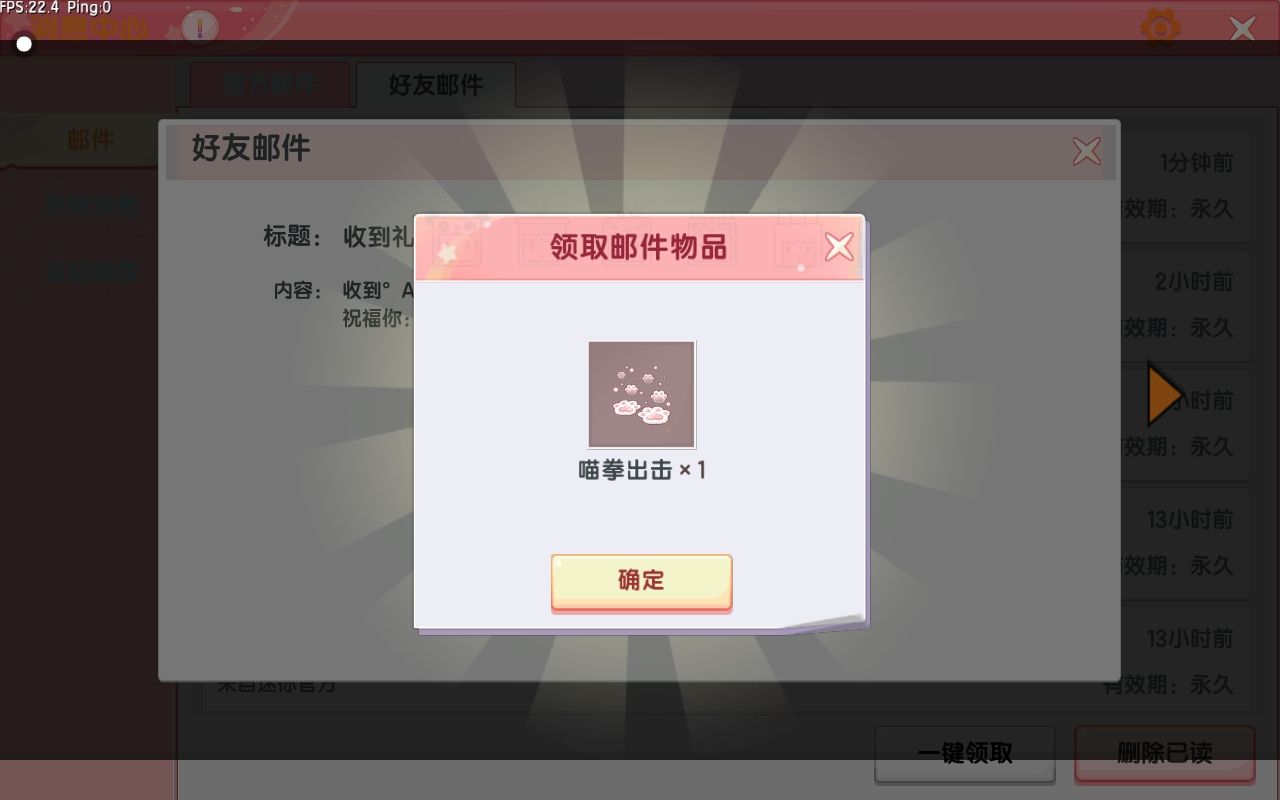Viewport: 1280px width, 800px height.
Task: Close the 好友邮件 detail window
Action: pyautogui.click(x=1086, y=151)
